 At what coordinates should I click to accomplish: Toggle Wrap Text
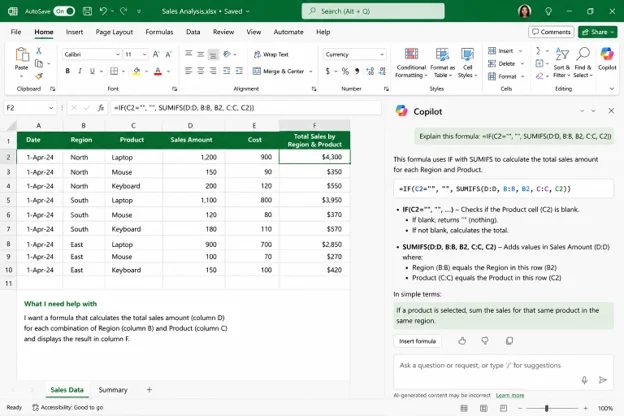coord(271,54)
